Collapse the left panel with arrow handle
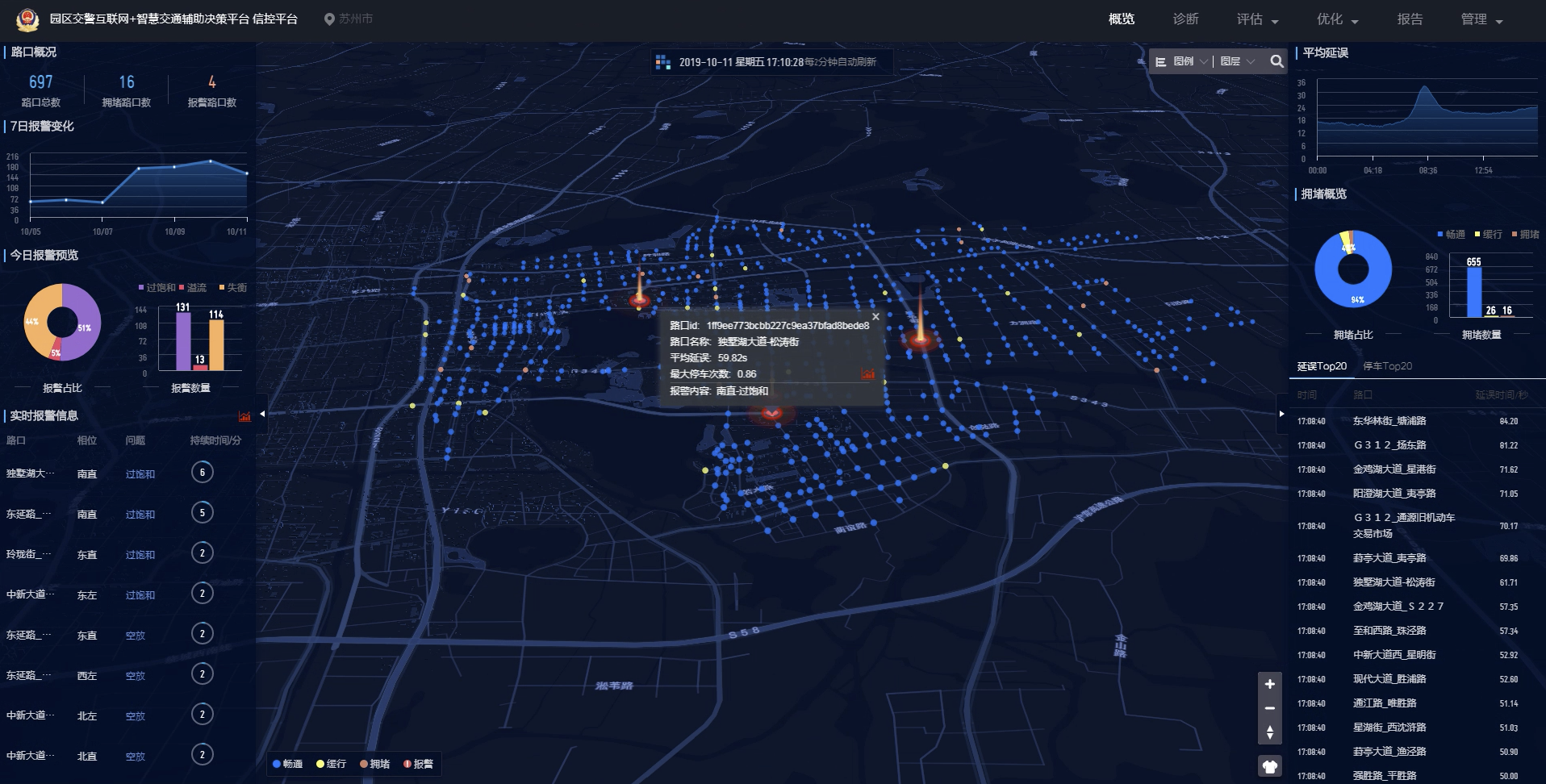Viewport: 1546px width, 784px height. 262,414
